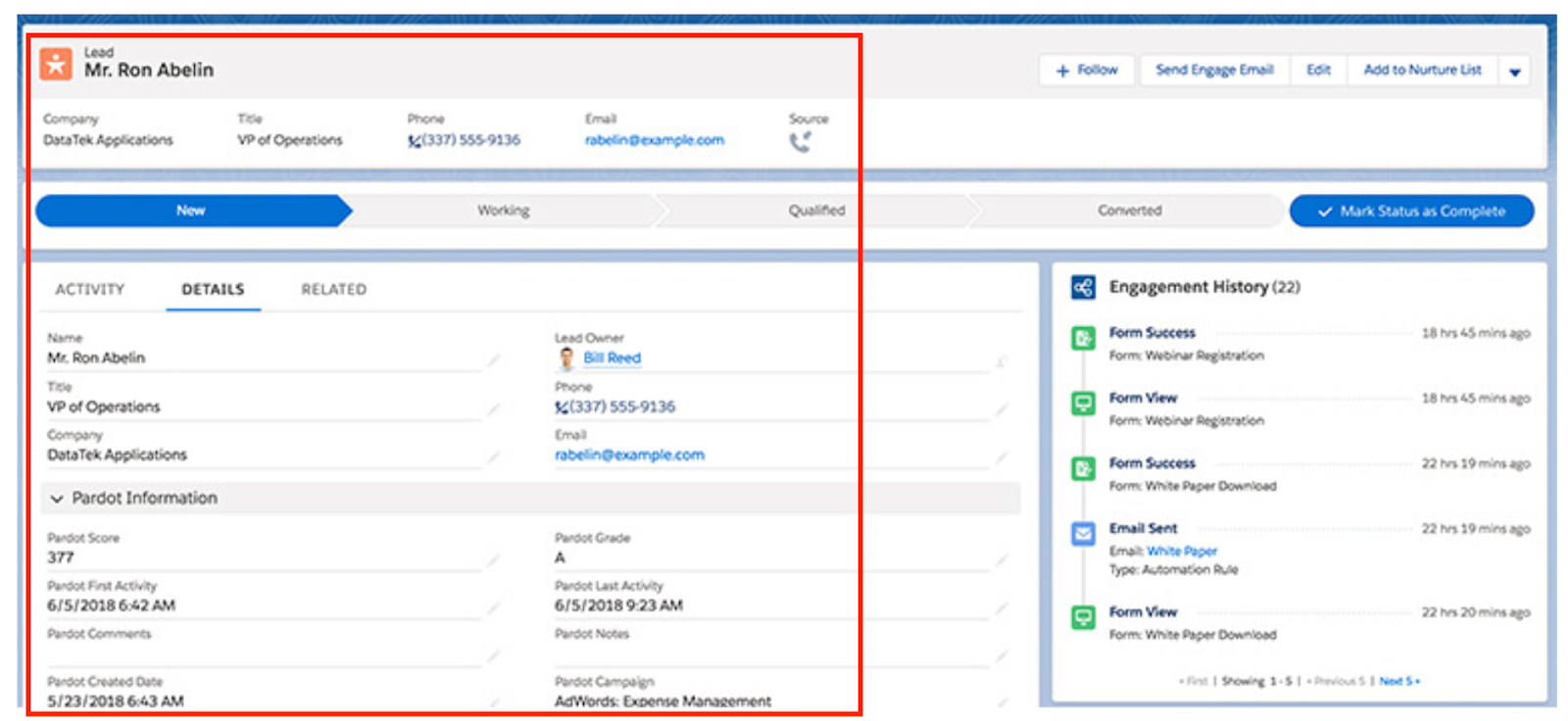Click the edit pencil for the Details Email field
The height and width of the screenshot is (721, 1568).
[1002, 457]
